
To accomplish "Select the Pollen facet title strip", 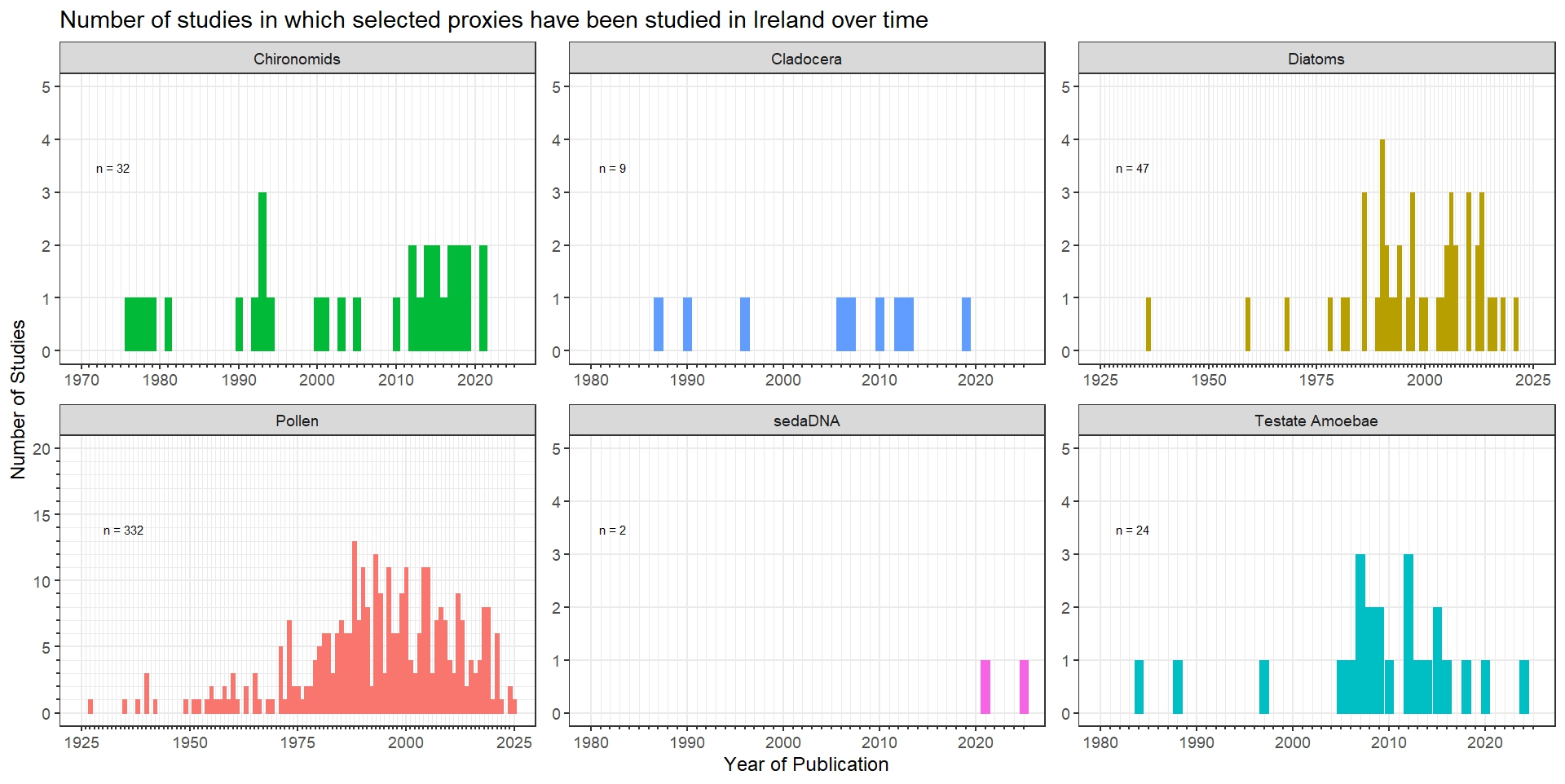I will click(x=297, y=421).
